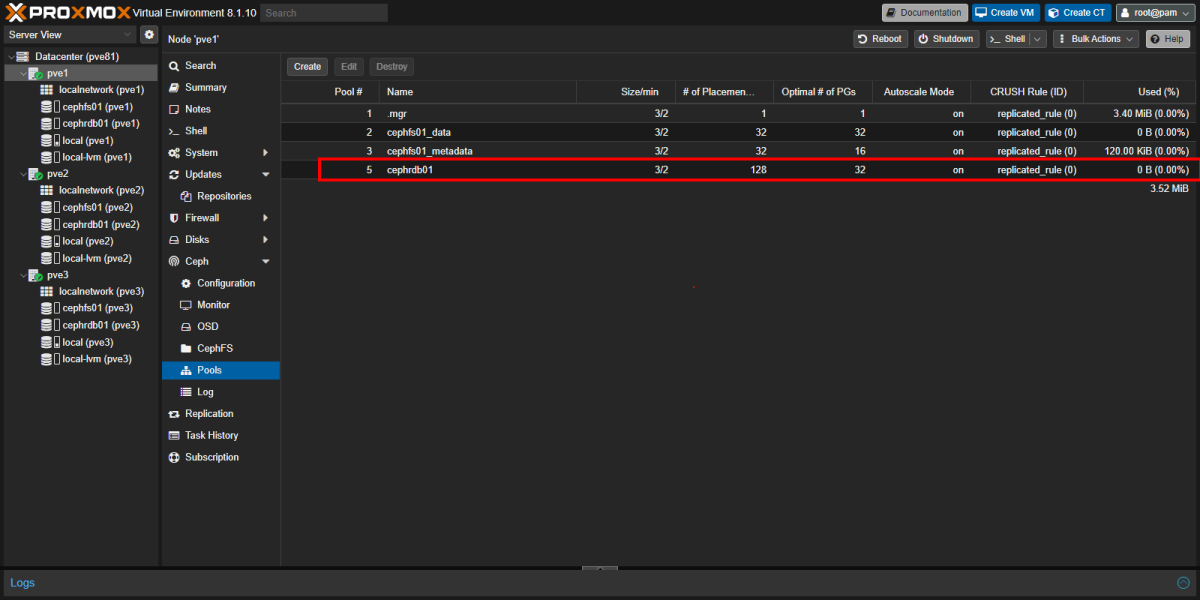
Task: Collapse the pve1 tree node
Action: point(22,73)
